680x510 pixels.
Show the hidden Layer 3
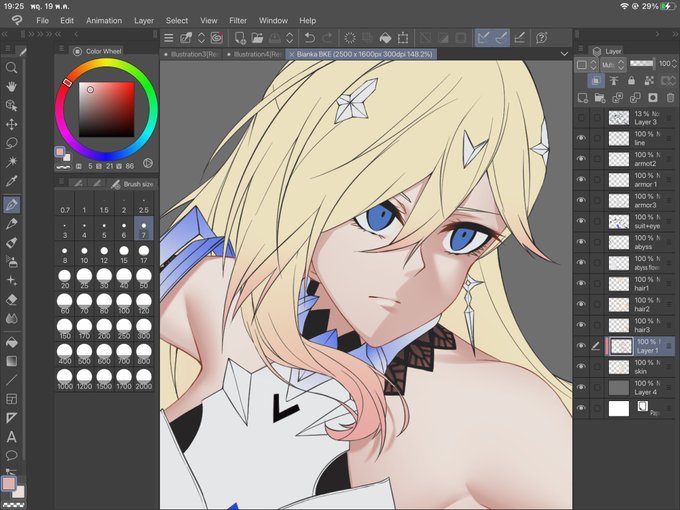[581, 118]
